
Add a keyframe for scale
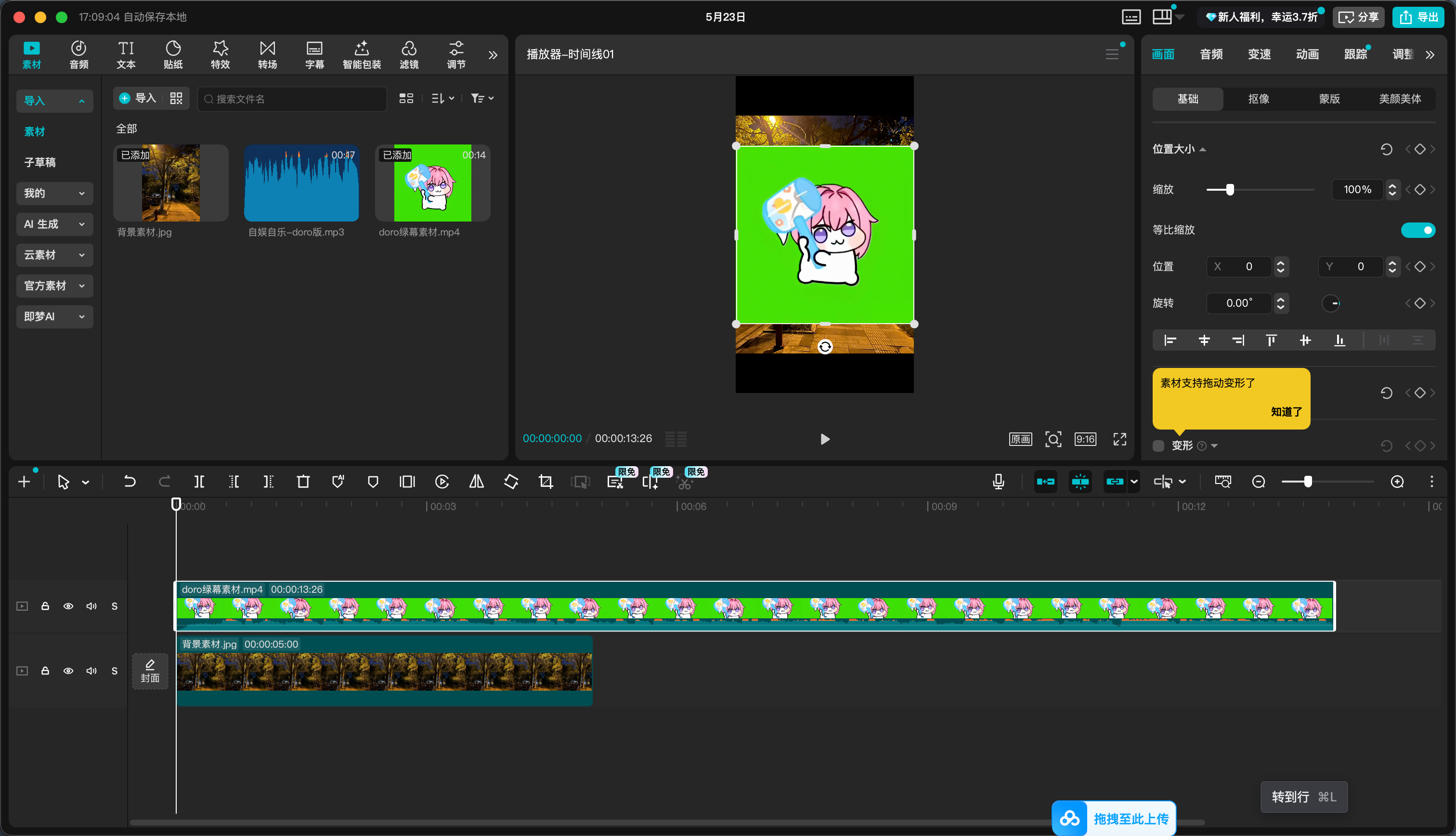click(x=1420, y=189)
